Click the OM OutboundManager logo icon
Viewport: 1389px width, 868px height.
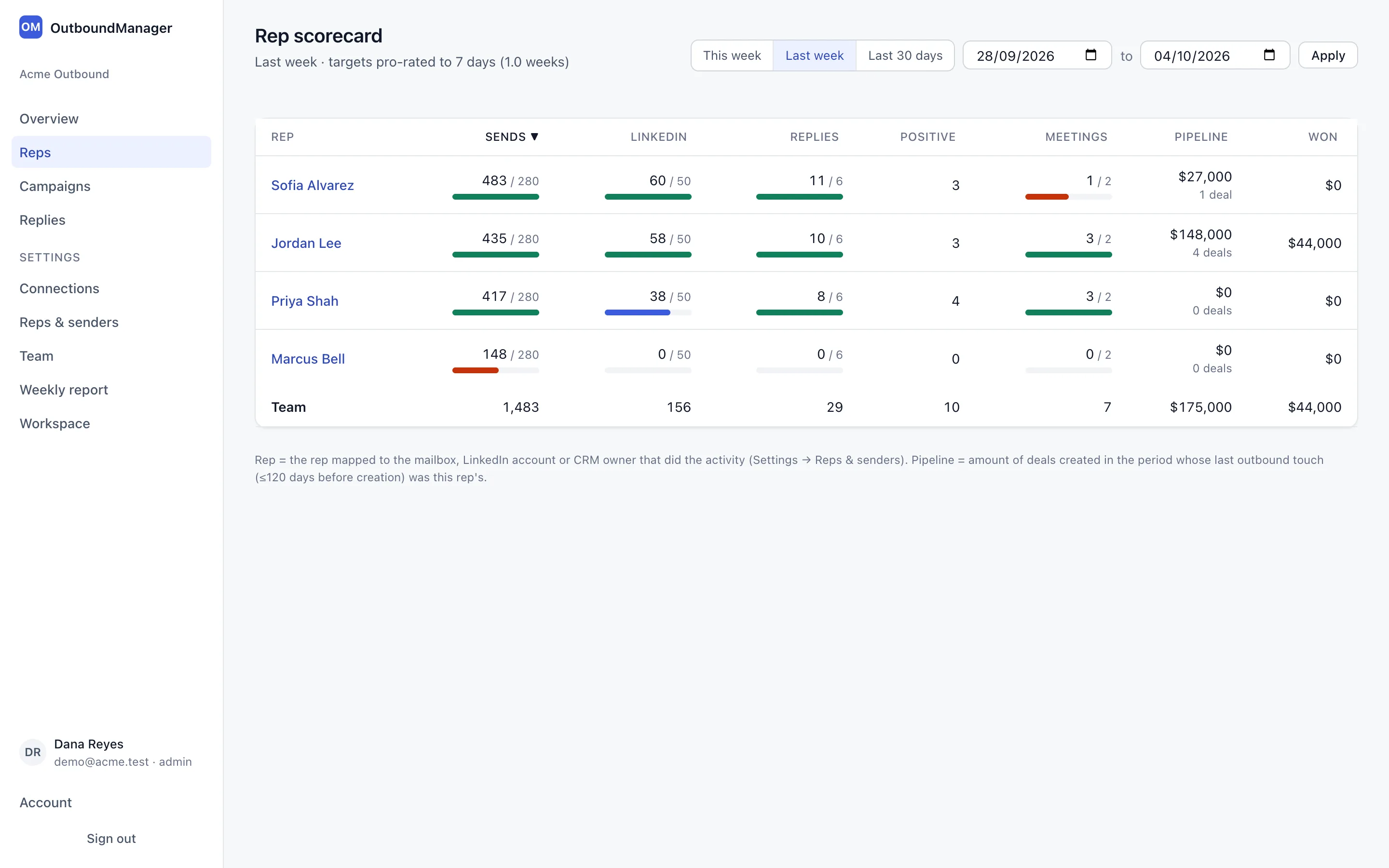click(x=30, y=27)
